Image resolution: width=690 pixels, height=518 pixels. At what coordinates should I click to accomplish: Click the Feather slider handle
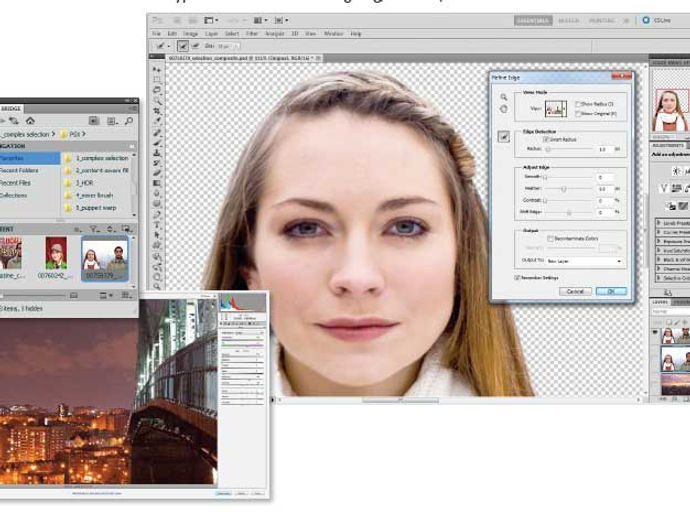[x=563, y=189]
